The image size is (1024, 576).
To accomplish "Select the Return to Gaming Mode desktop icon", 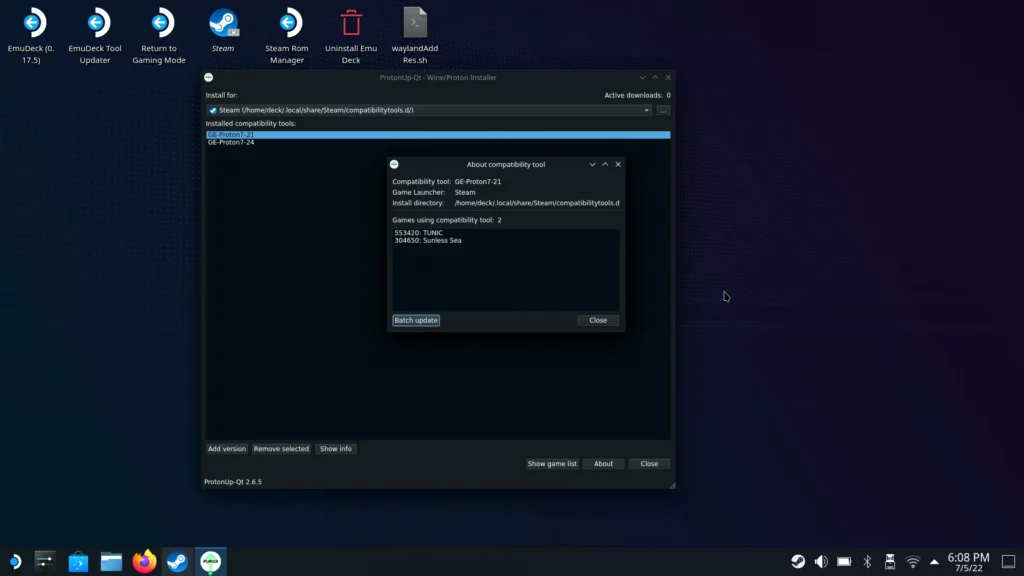I will (159, 36).
